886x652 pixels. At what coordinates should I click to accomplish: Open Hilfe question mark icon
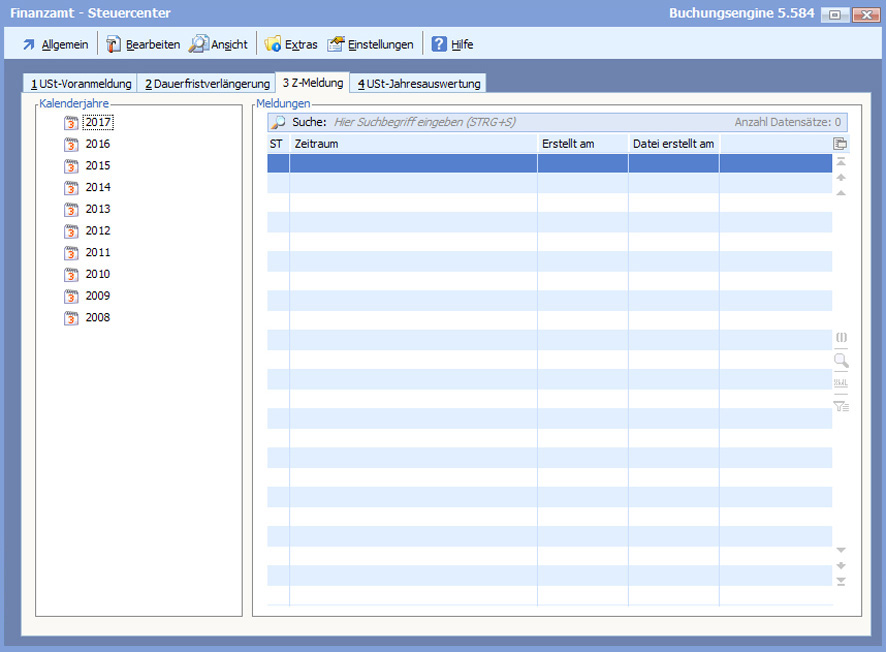439,44
